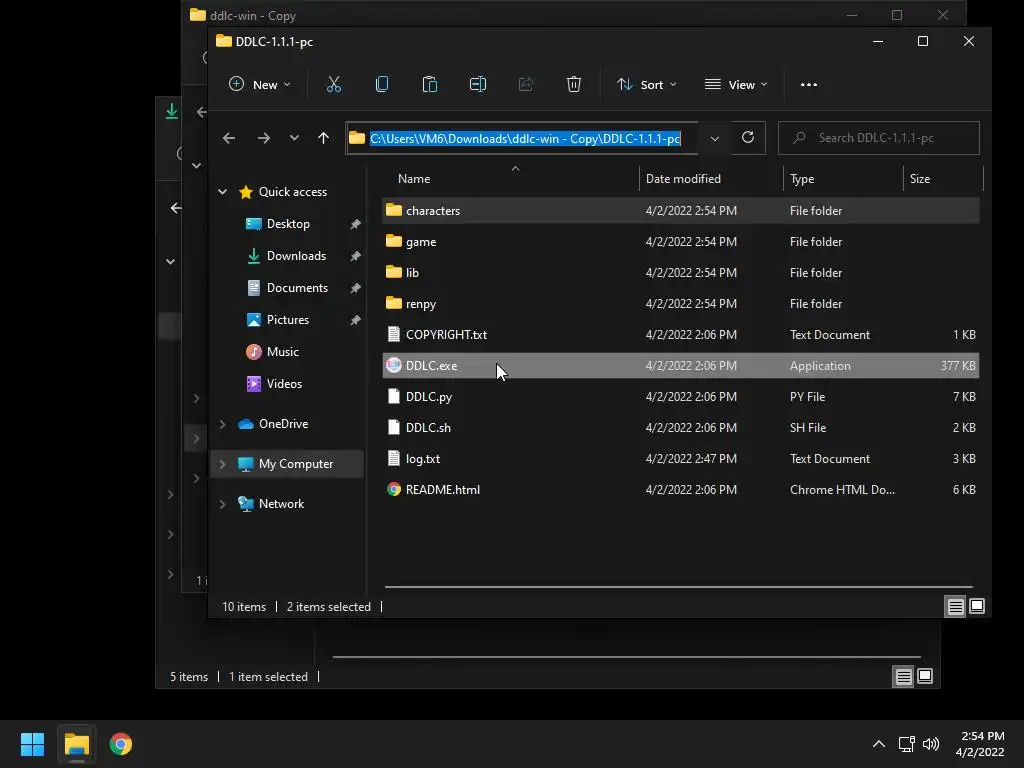Select the log.txt file
Viewport: 1024px width, 768px height.
coord(680,458)
